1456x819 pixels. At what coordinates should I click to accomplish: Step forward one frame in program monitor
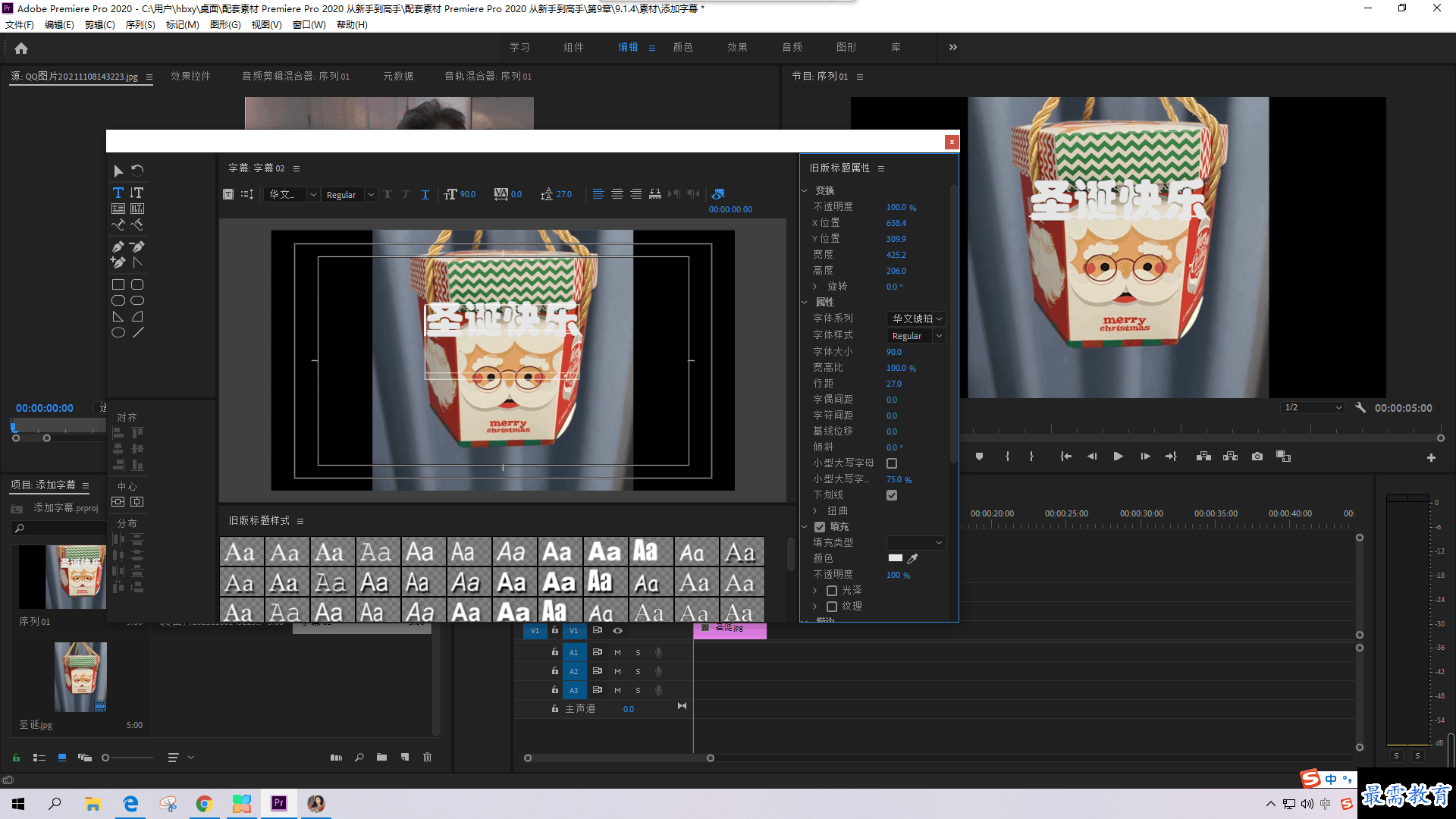[1145, 457]
